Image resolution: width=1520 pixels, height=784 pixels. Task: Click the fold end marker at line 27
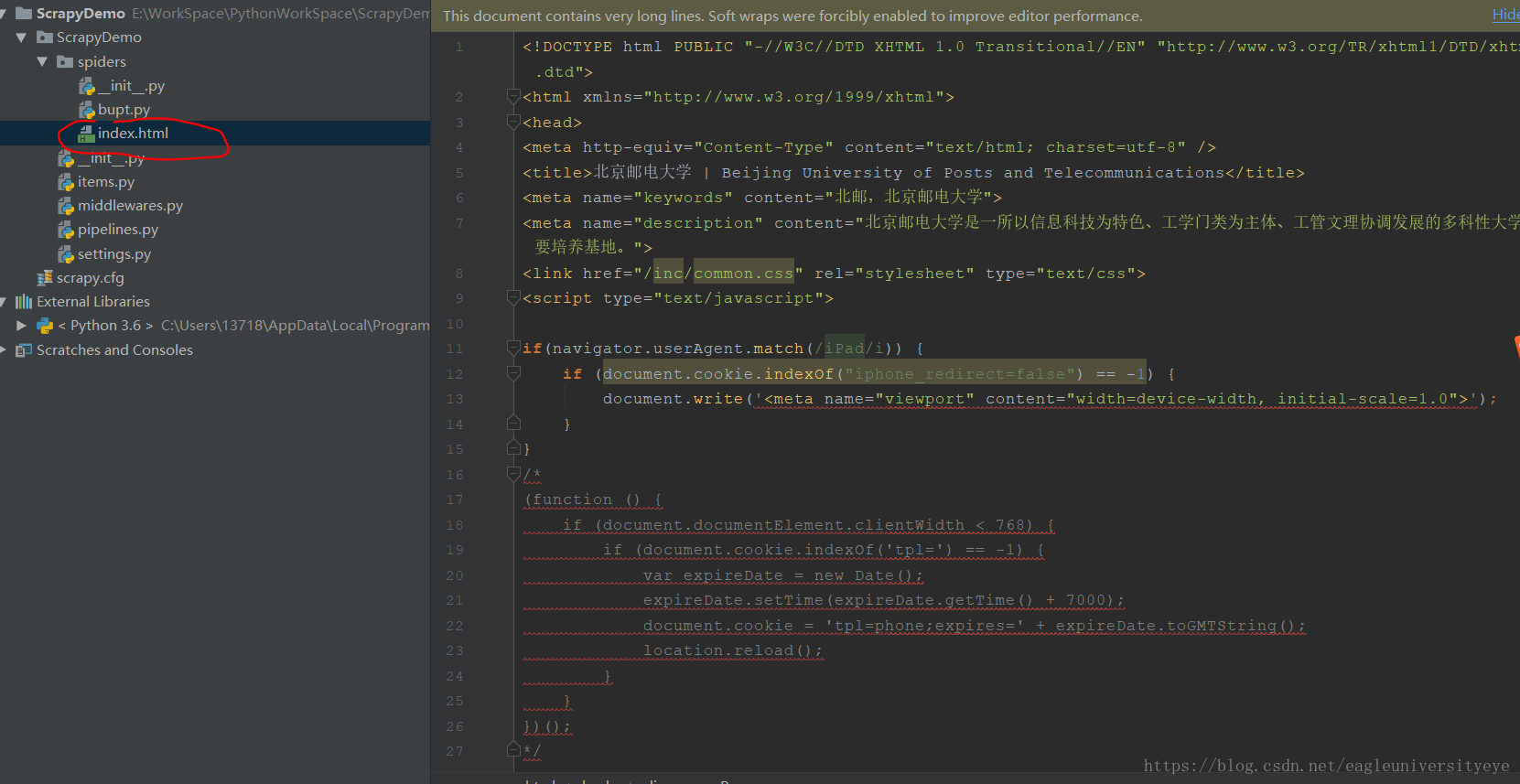tap(513, 750)
